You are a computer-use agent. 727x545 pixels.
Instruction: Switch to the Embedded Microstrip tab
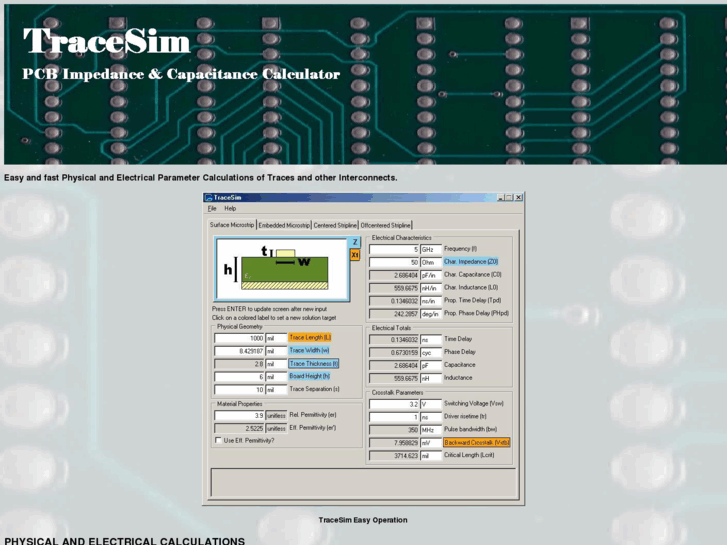(x=284, y=225)
